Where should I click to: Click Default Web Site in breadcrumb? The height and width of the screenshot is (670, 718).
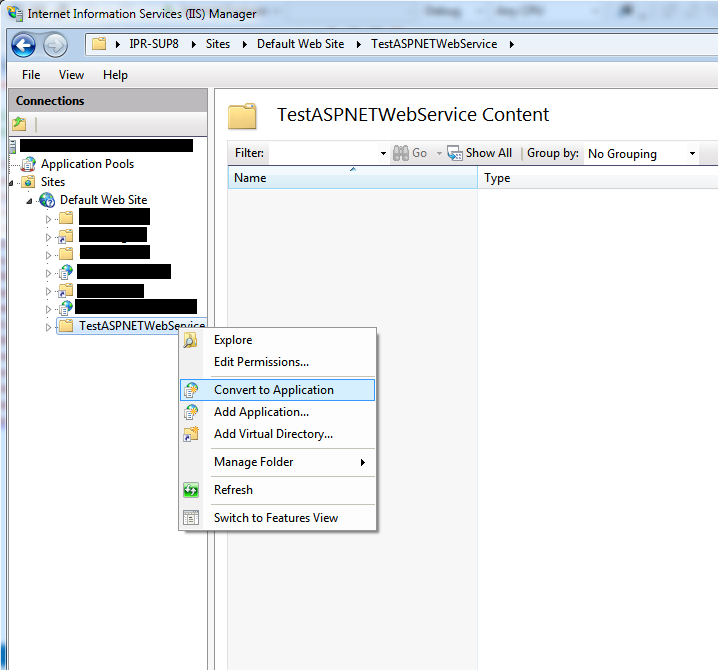point(300,44)
